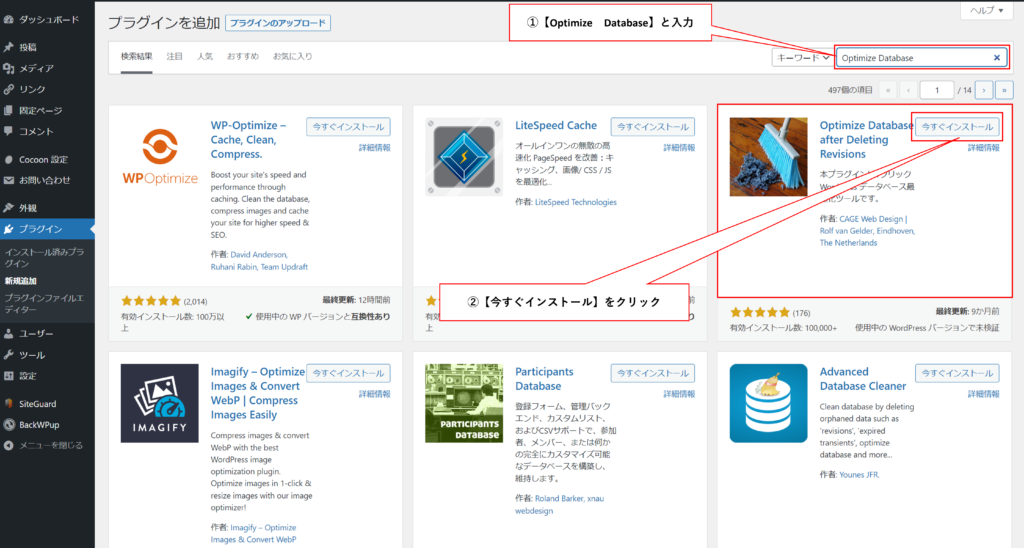Click the Imagify plugin logo thumbnail
The height and width of the screenshot is (548, 1024).
pos(159,403)
